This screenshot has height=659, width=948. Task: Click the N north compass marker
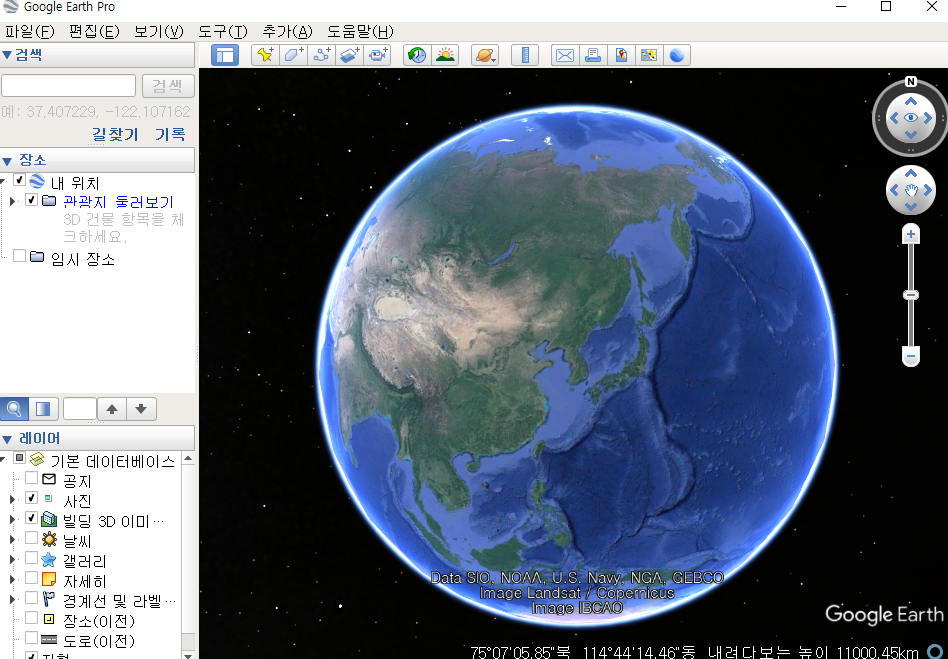coord(911,82)
